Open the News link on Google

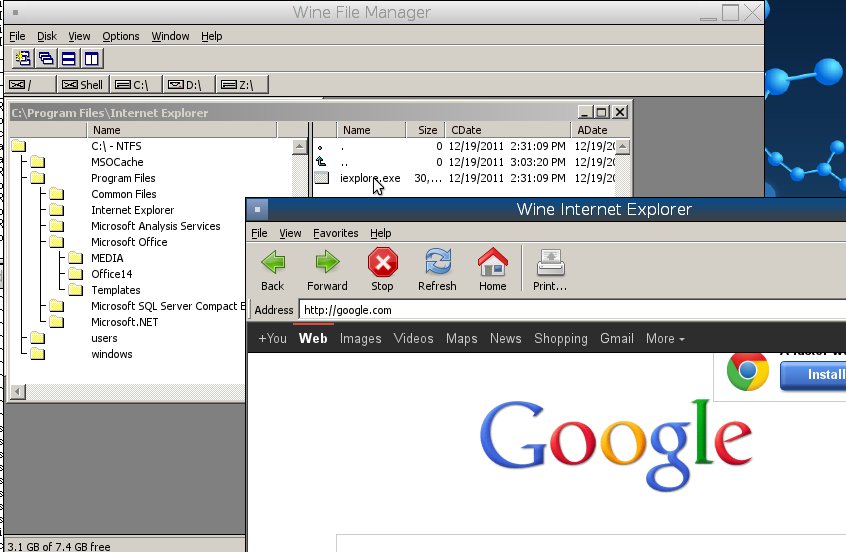click(x=506, y=338)
